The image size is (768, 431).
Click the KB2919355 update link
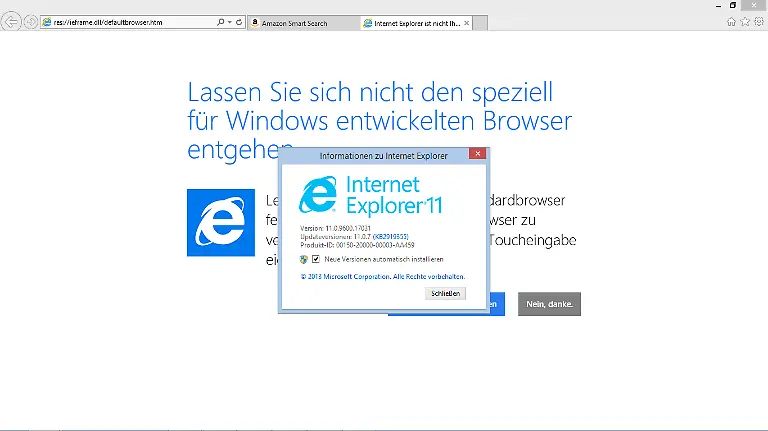[x=390, y=237]
